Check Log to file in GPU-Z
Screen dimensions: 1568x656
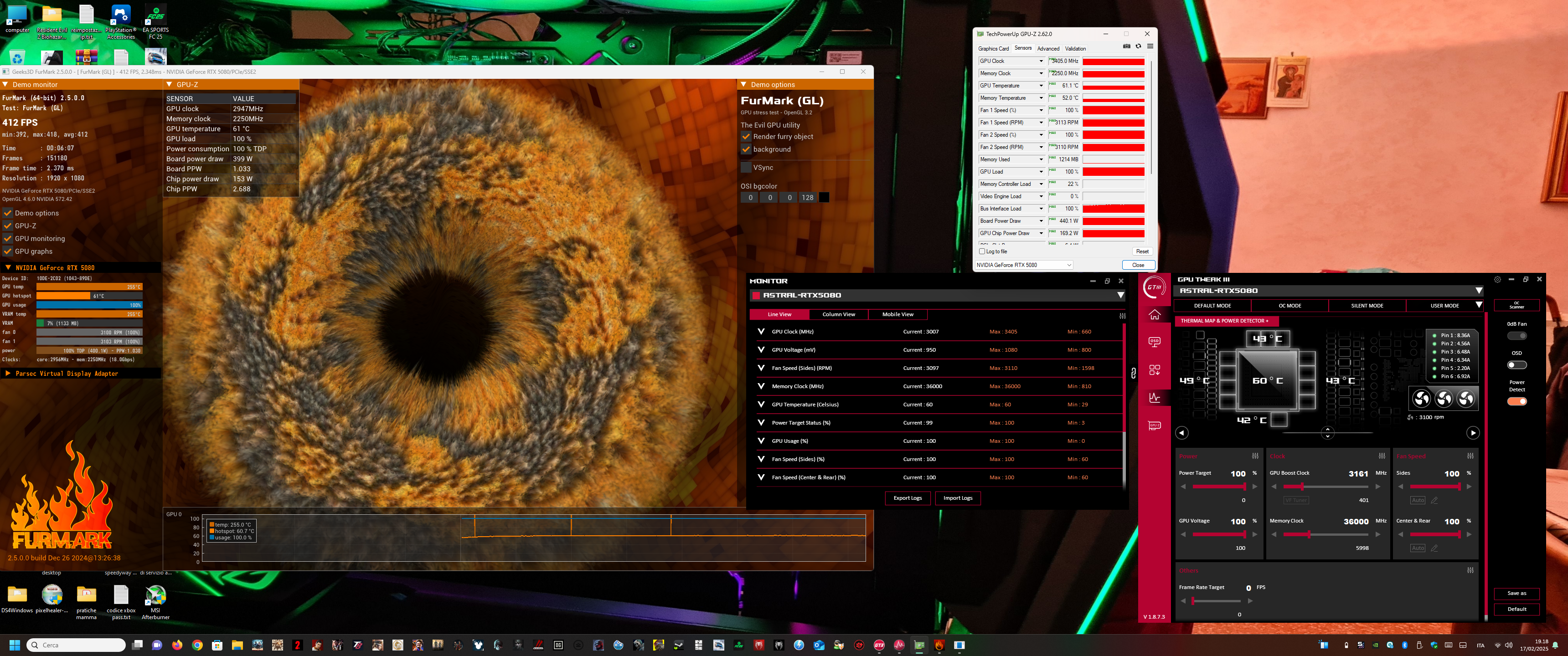point(982,251)
